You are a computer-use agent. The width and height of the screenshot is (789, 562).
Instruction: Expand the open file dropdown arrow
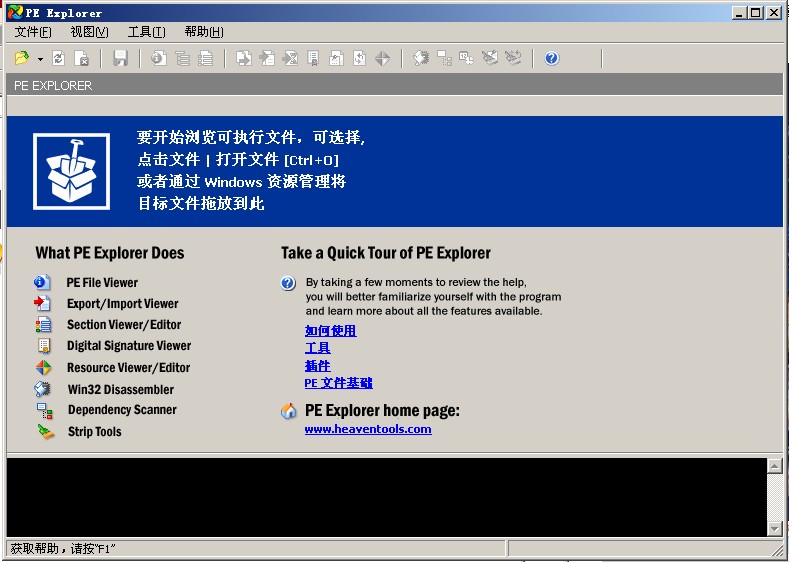click(40, 60)
